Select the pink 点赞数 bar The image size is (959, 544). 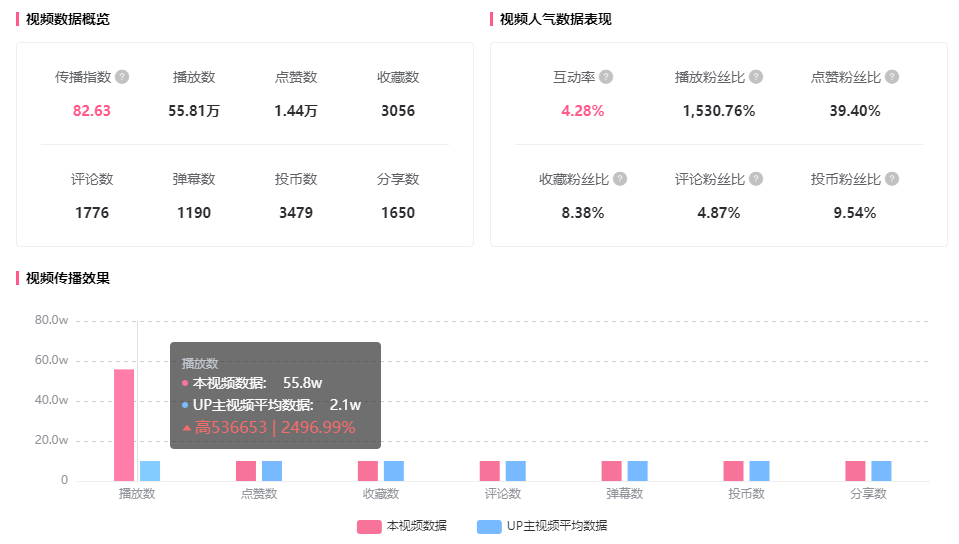tap(246, 471)
